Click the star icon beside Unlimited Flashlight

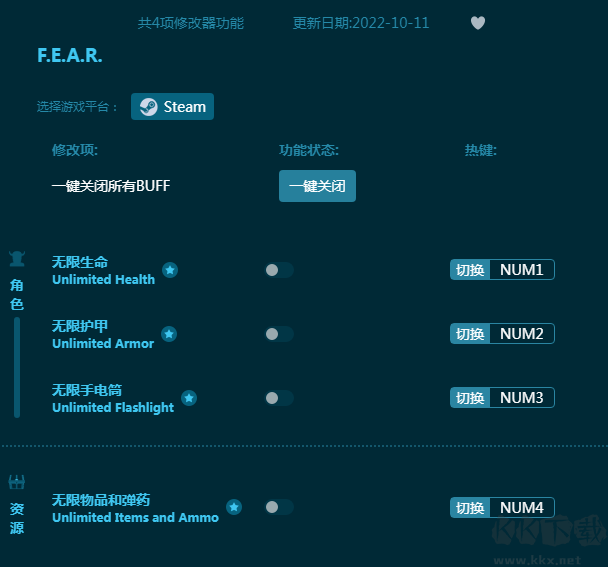click(189, 398)
